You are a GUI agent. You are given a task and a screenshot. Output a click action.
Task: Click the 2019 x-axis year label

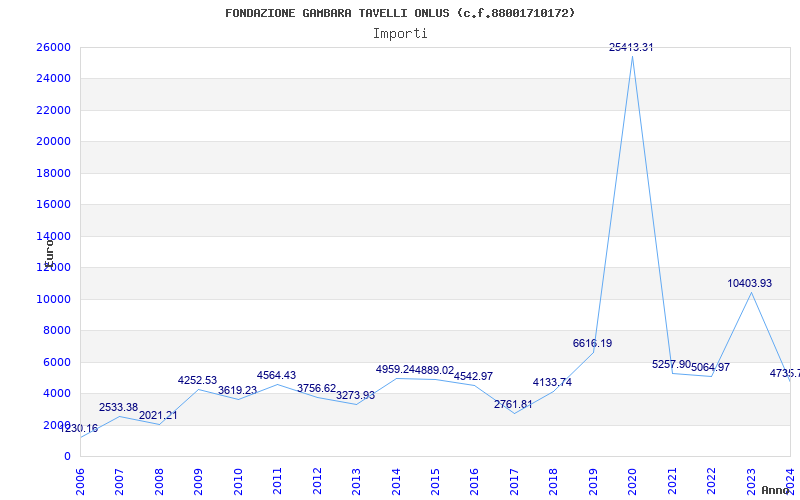pos(593,482)
